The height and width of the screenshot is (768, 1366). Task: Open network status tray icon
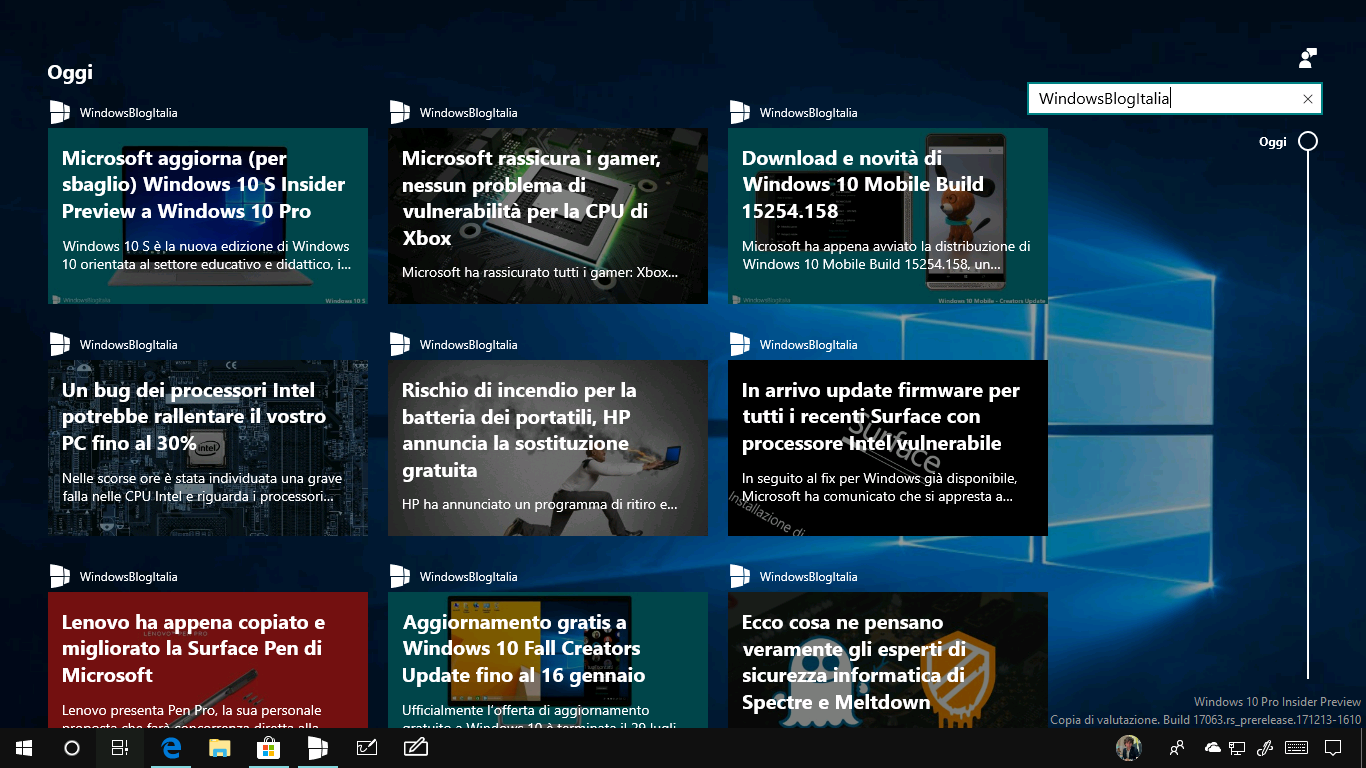(1237, 747)
